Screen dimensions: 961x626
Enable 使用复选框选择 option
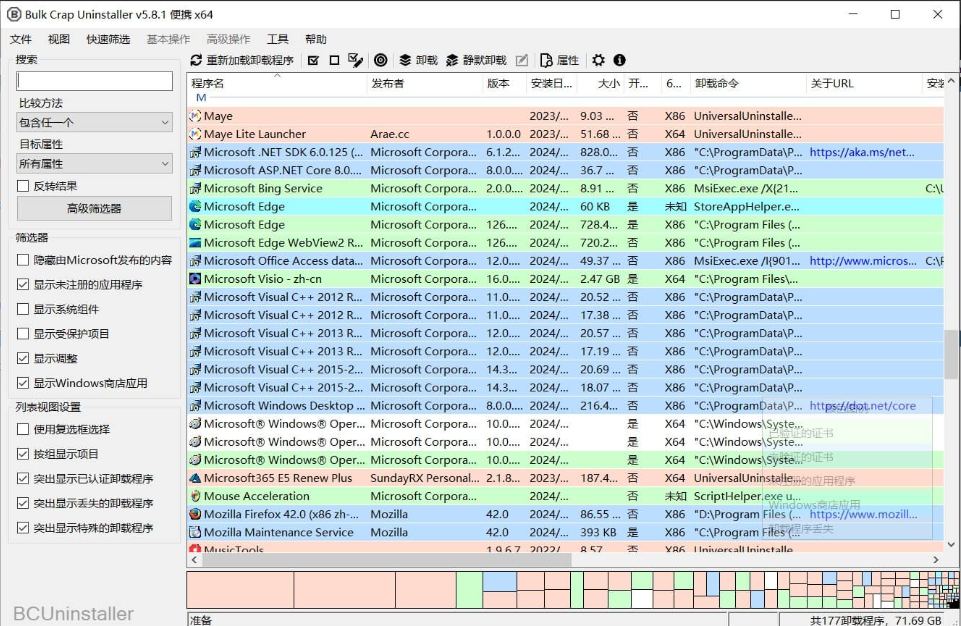(23, 429)
